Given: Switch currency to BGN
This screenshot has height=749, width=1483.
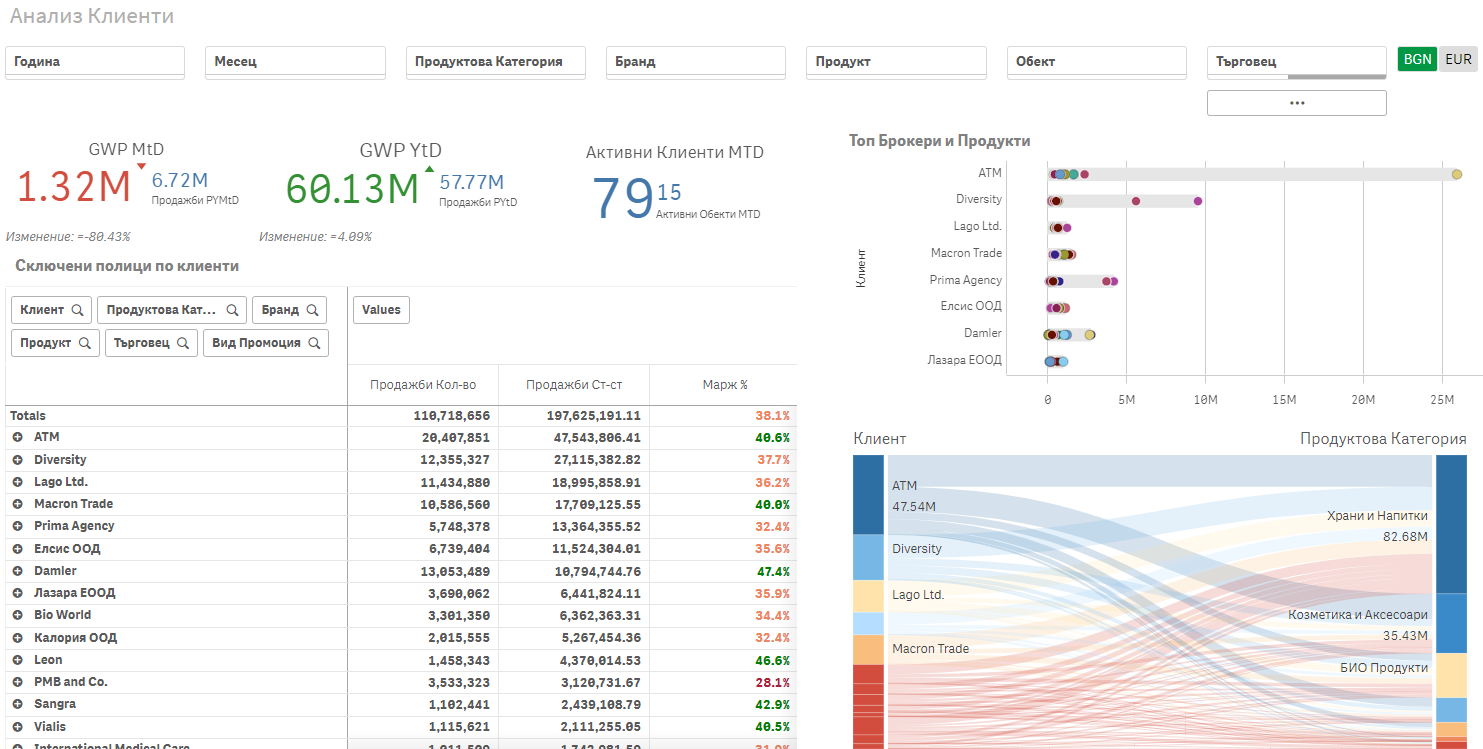Looking at the screenshot, I should coord(1417,59).
